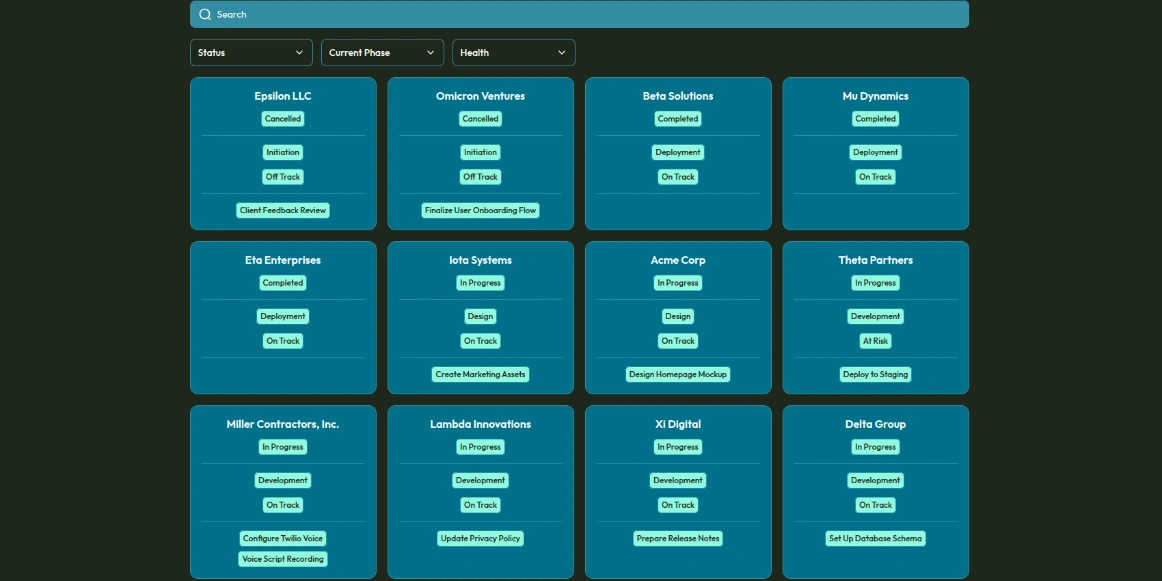Click the Off Track badge under Omicron Ventures
The image size is (1162, 581).
480,176
